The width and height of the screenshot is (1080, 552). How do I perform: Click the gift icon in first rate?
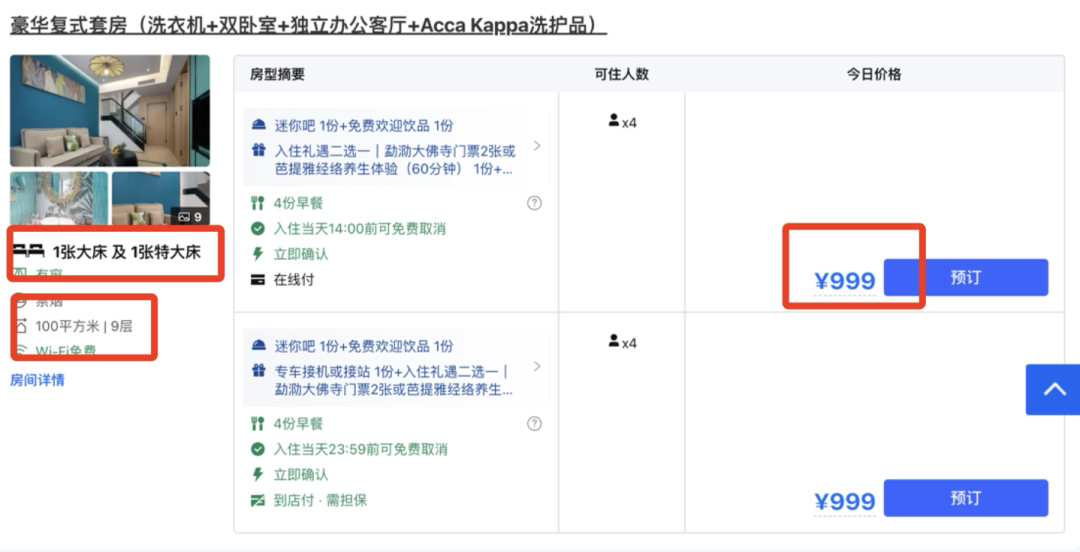pos(258,151)
